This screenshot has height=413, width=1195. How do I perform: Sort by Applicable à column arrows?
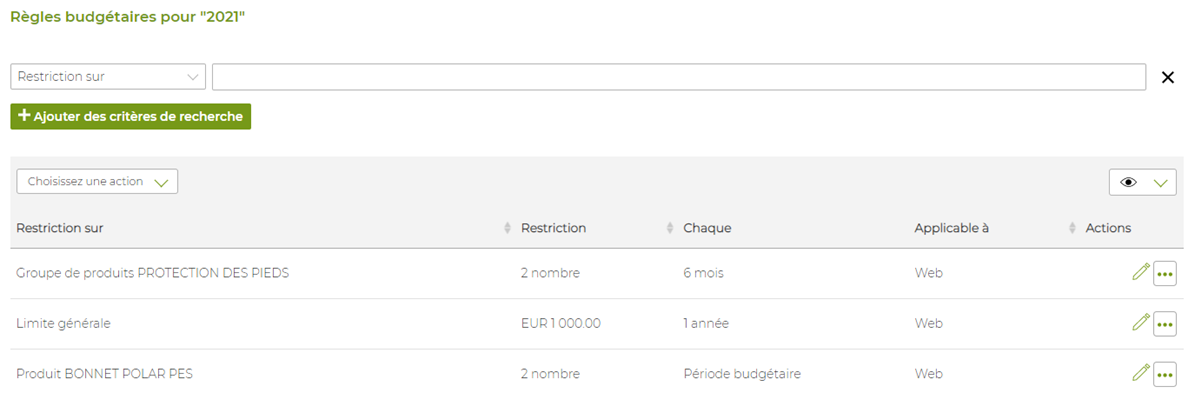(1072, 228)
